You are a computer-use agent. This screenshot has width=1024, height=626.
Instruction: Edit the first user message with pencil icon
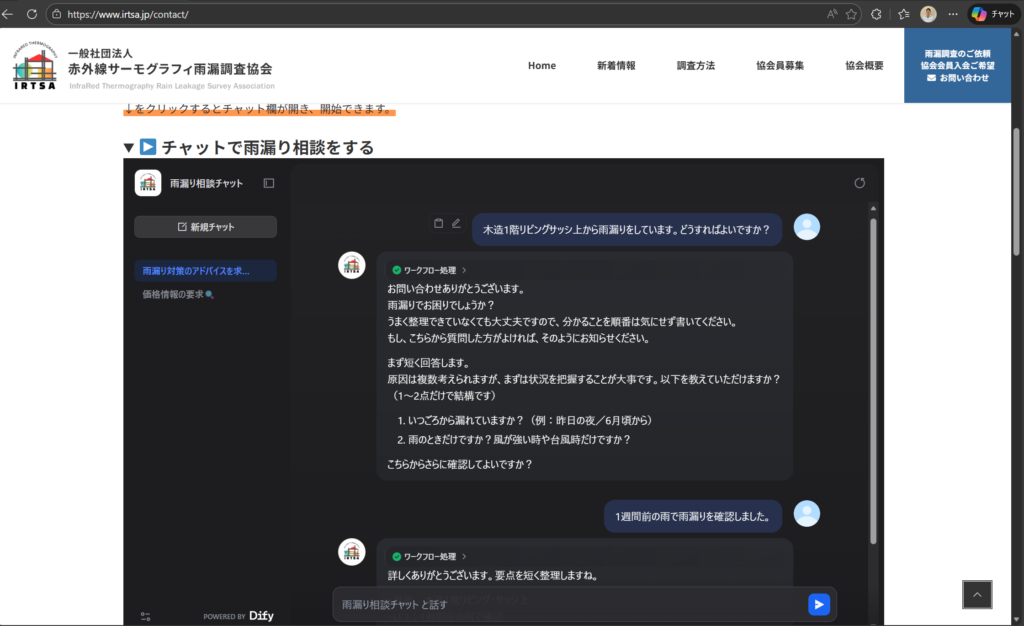click(x=456, y=223)
